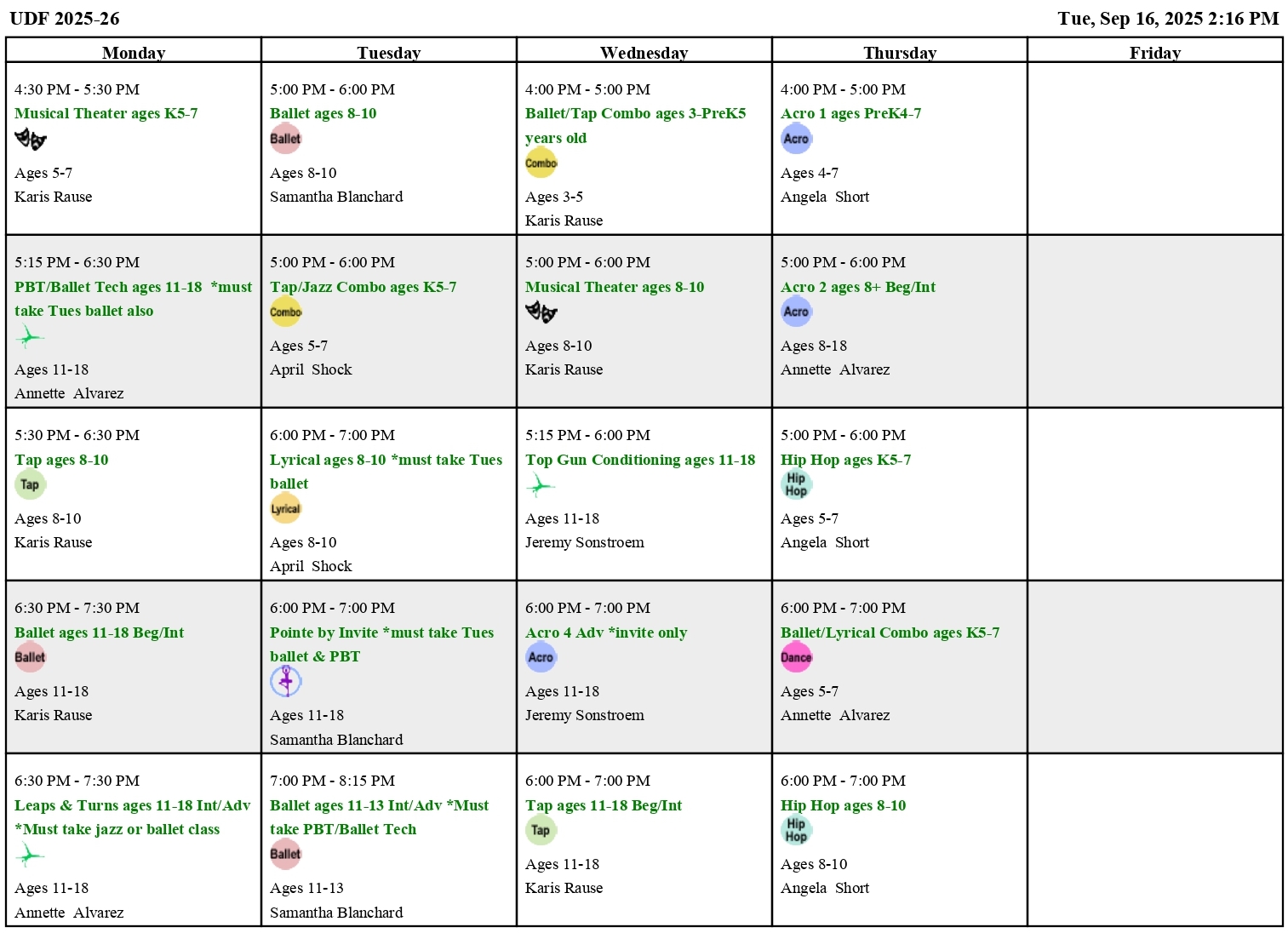Click the green dancer icon under Top Gun Conditioning
This screenshot has width=1288, height=933.
[540, 485]
